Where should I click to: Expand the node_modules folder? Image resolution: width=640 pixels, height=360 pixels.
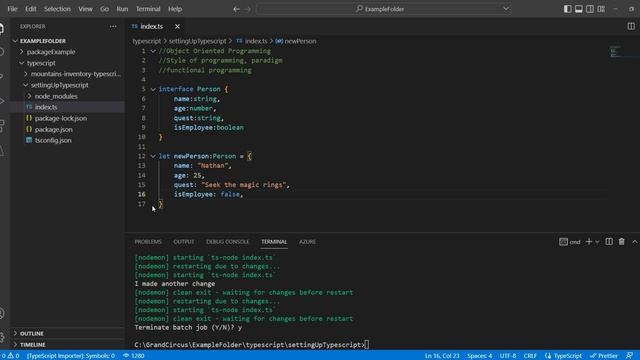pyautogui.click(x=29, y=96)
